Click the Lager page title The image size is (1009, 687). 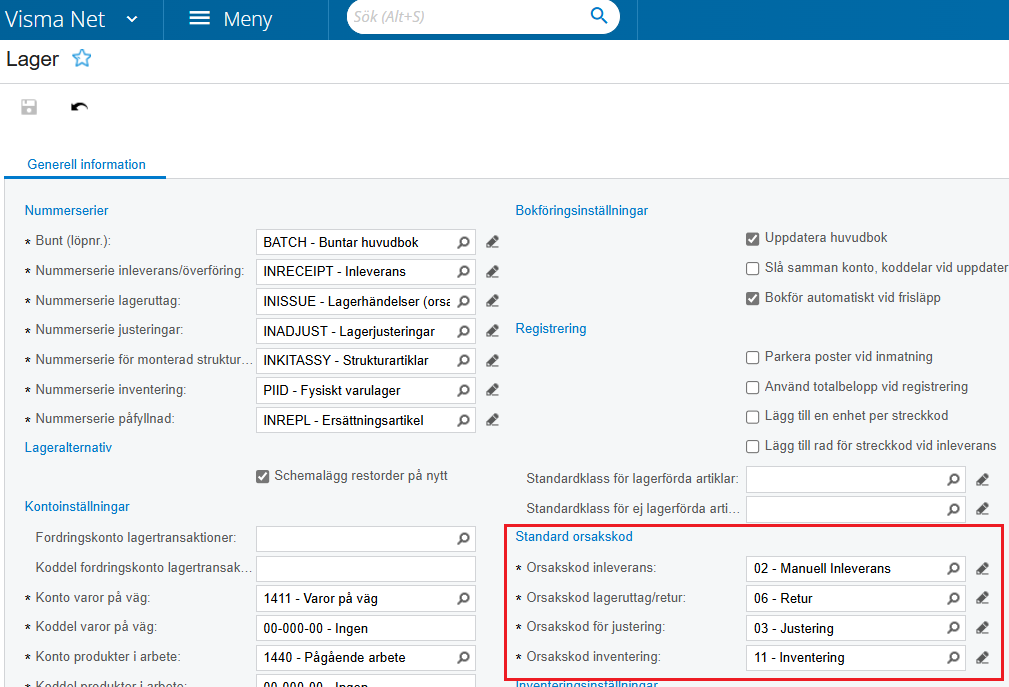[x=32, y=59]
